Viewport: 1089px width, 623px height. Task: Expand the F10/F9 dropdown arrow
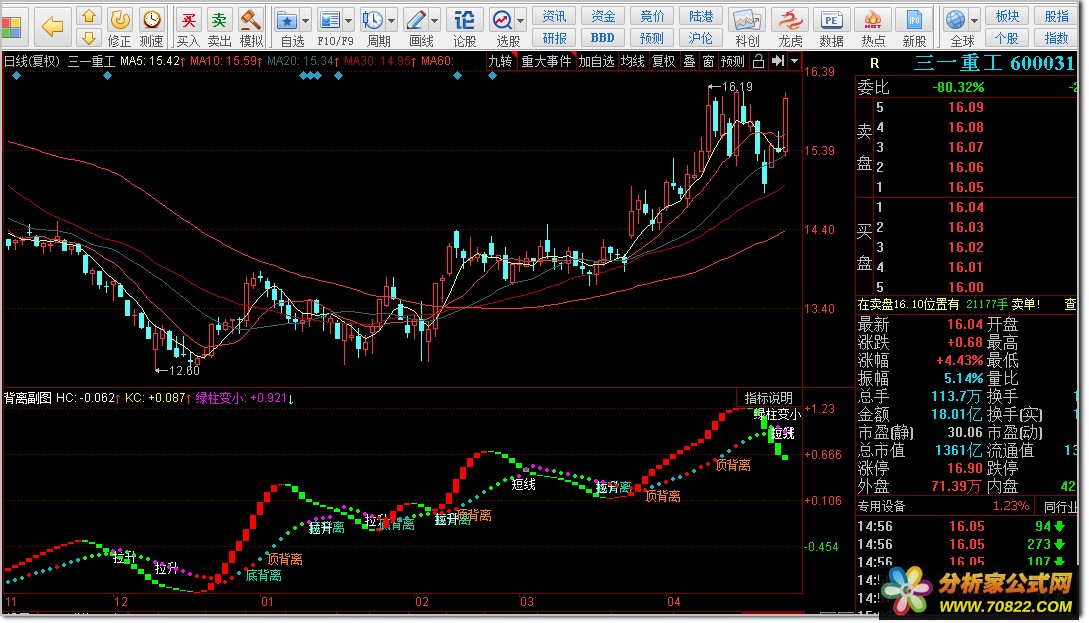pos(349,21)
